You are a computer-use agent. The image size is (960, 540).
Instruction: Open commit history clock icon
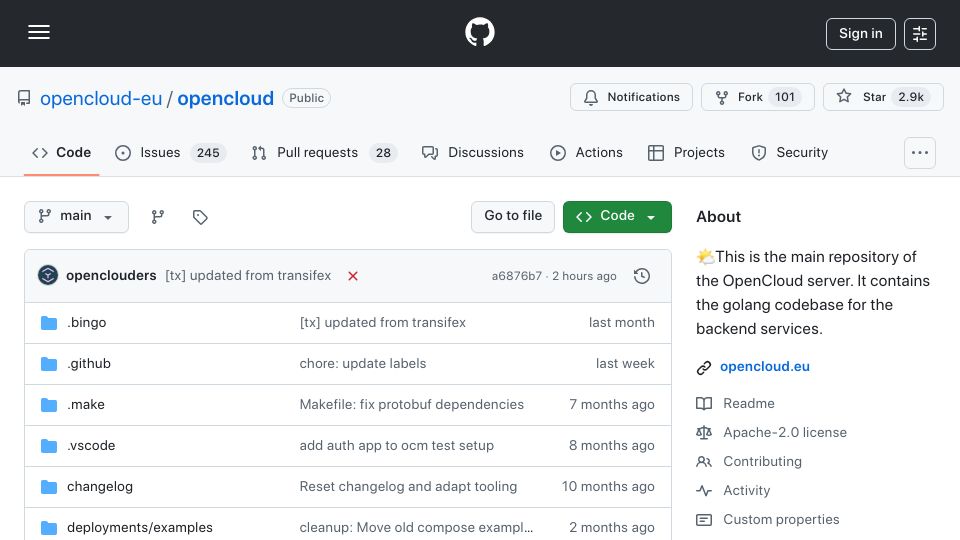click(x=642, y=276)
